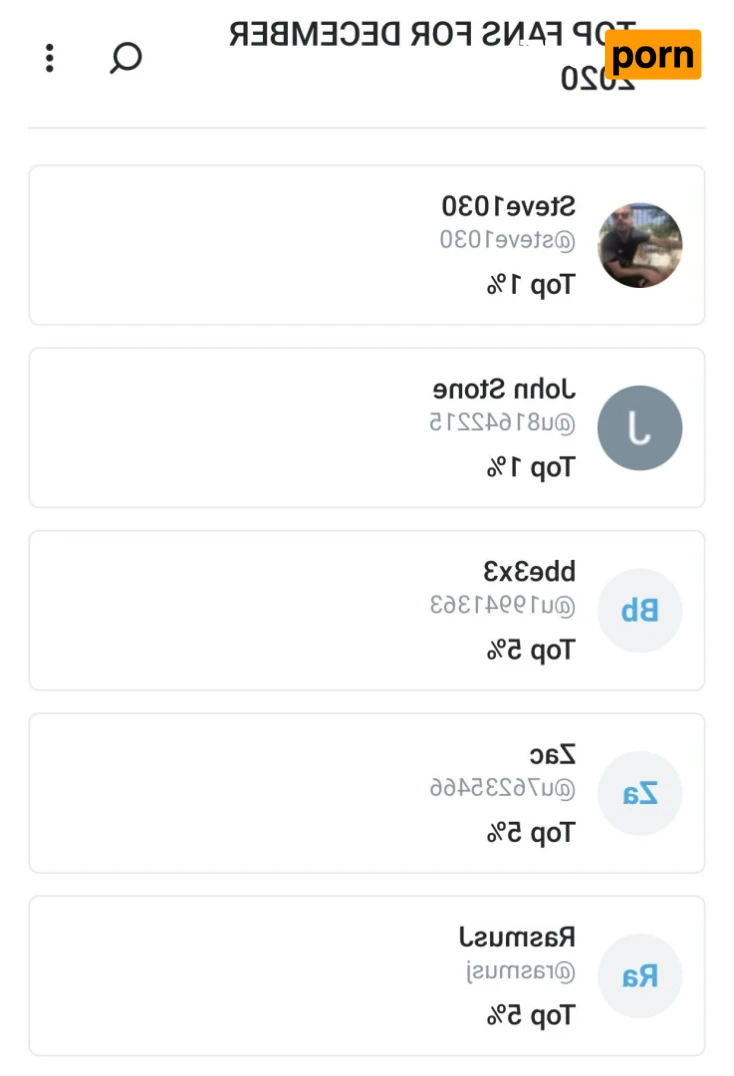Open the RasmusJ name link
This screenshot has width=734, height=1076.
(517, 938)
